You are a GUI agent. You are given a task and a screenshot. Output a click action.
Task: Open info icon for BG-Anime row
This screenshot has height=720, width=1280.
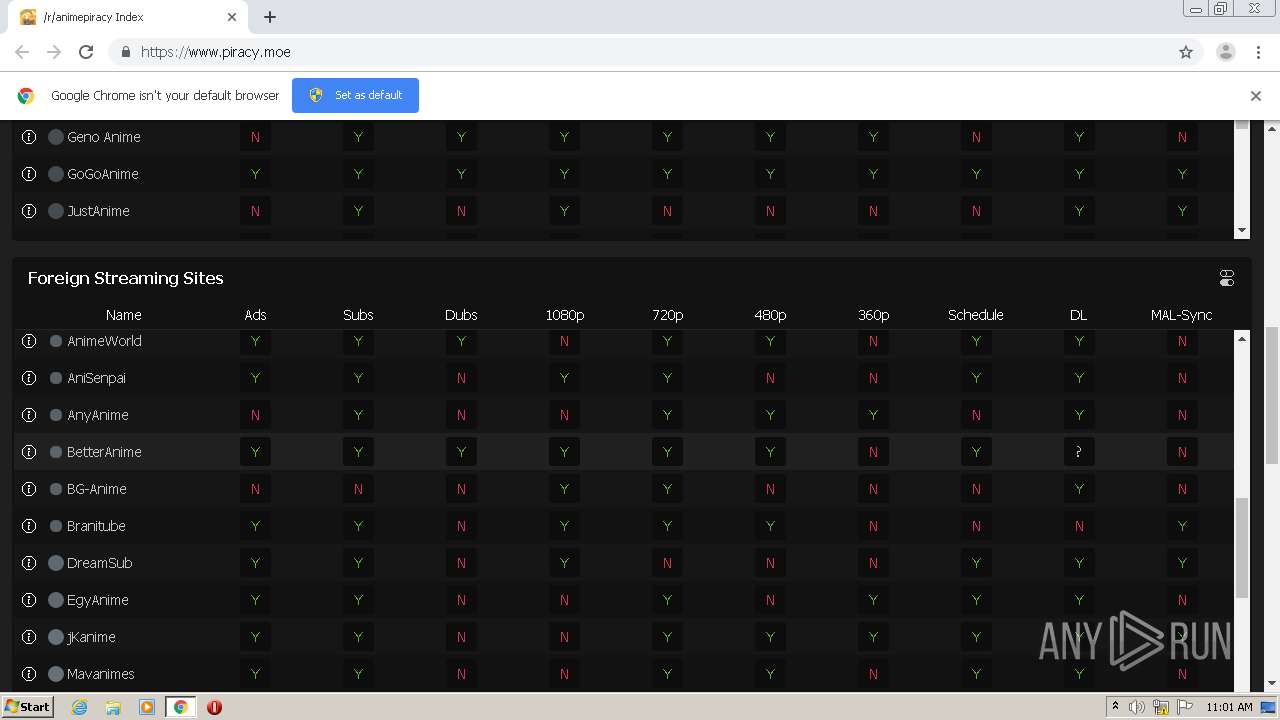click(29, 489)
